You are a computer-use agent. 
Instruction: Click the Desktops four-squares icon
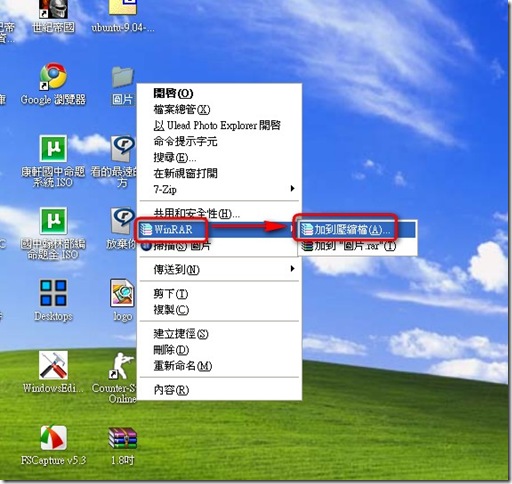[x=53, y=293]
